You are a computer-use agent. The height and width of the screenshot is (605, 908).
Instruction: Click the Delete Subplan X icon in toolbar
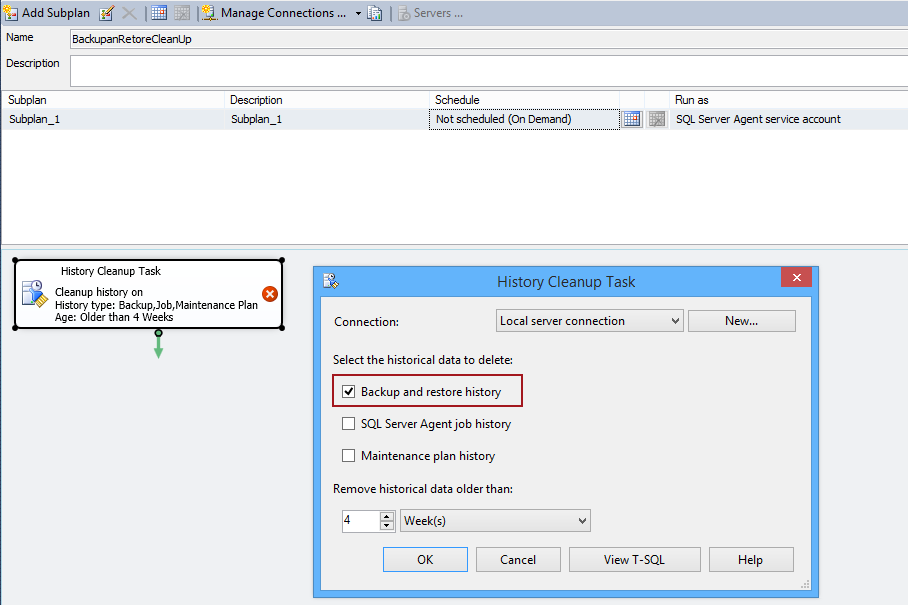point(129,13)
